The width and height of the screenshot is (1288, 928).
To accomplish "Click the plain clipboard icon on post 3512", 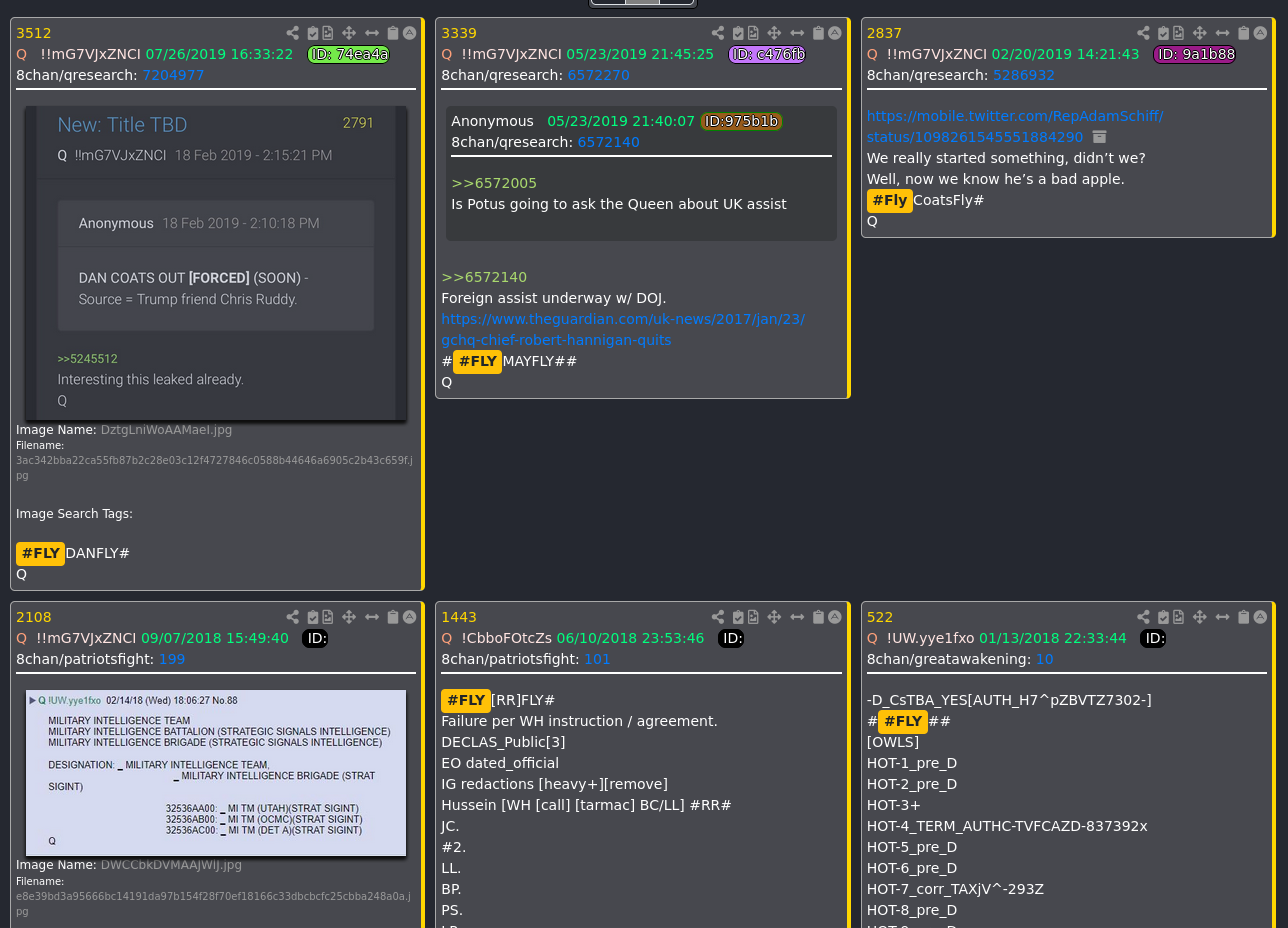I will pos(393,33).
